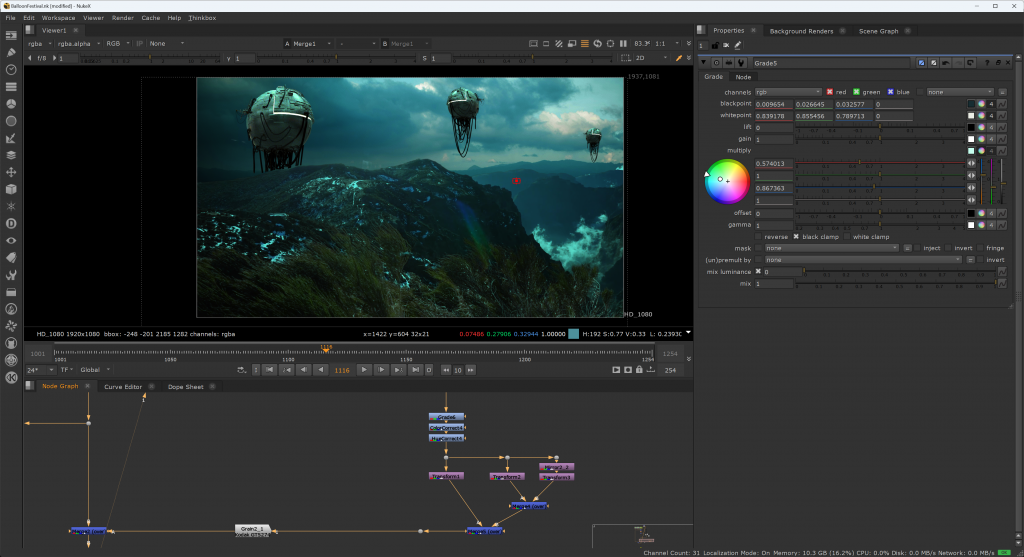Play the timeline forward
This screenshot has width=1024, height=557.
tap(364, 370)
